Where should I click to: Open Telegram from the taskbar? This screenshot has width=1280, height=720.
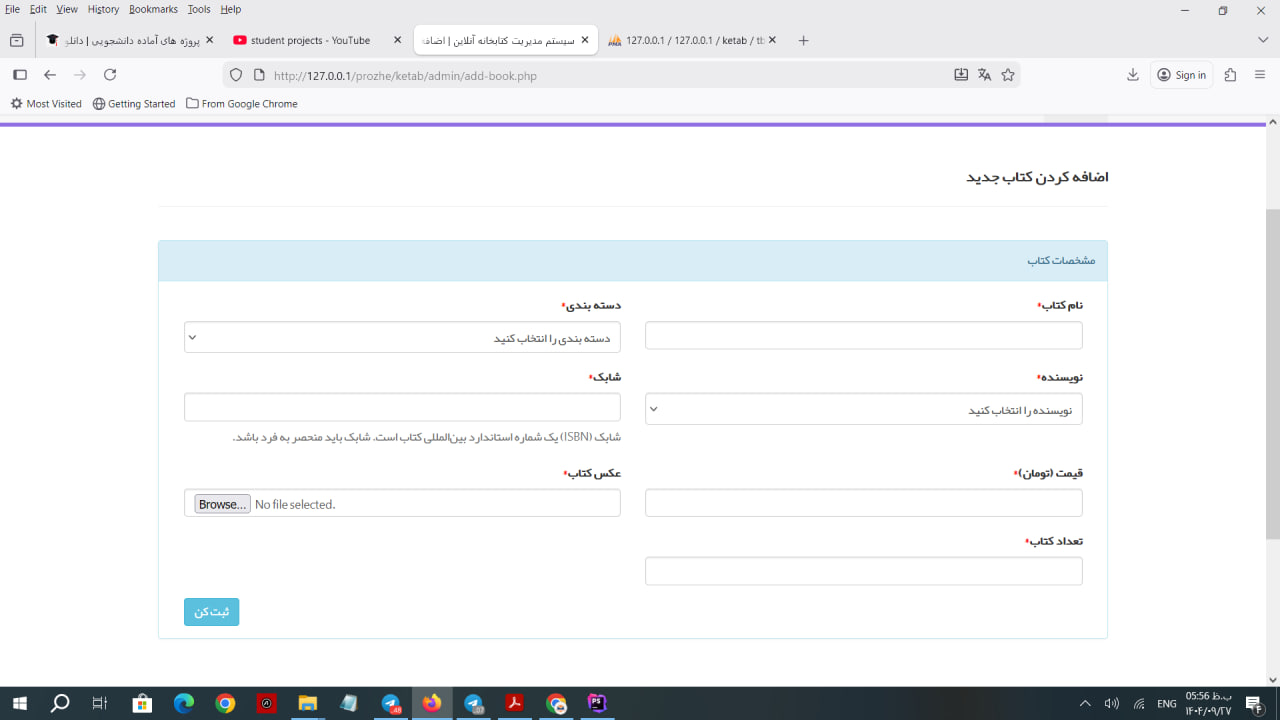click(391, 704)
